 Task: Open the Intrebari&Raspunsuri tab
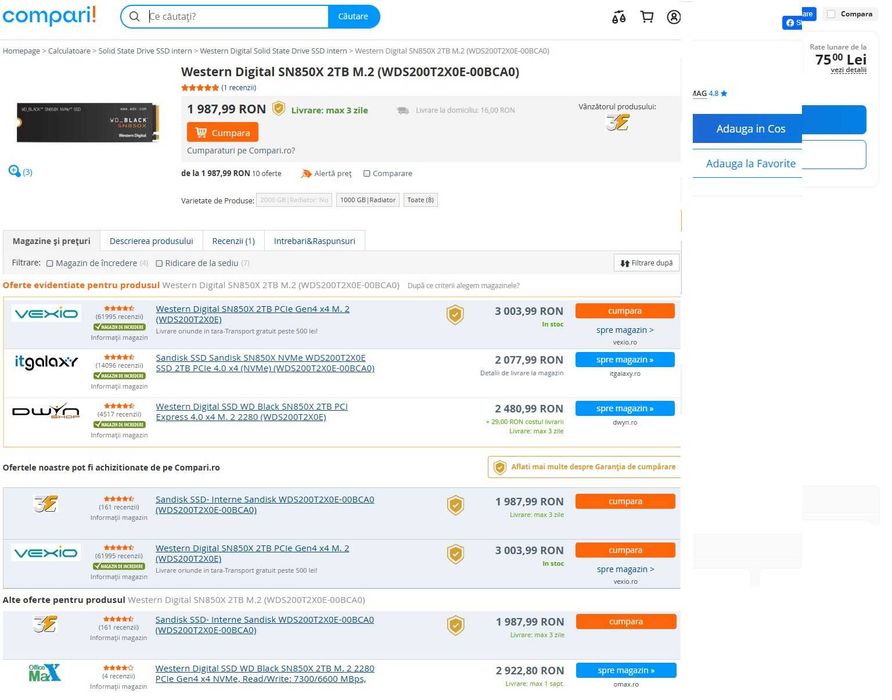315,241
